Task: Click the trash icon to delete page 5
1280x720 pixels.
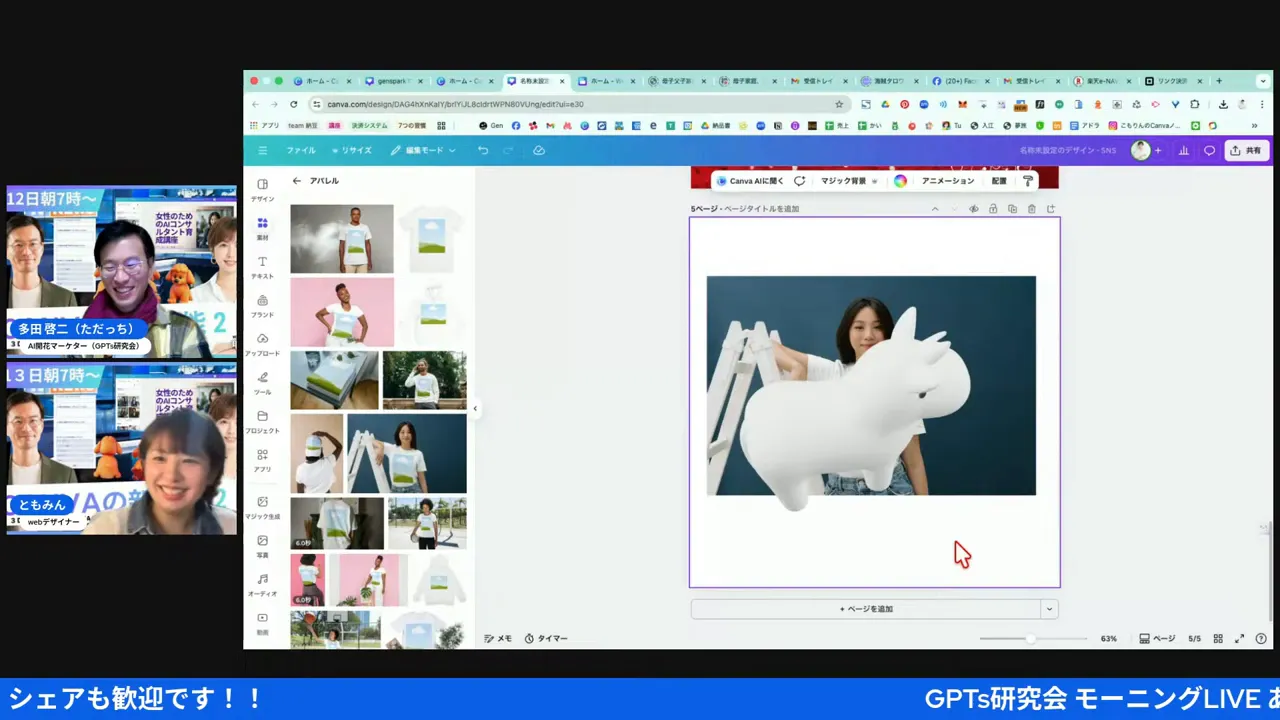Action: pyautogui.click(x=1032, y=209)
